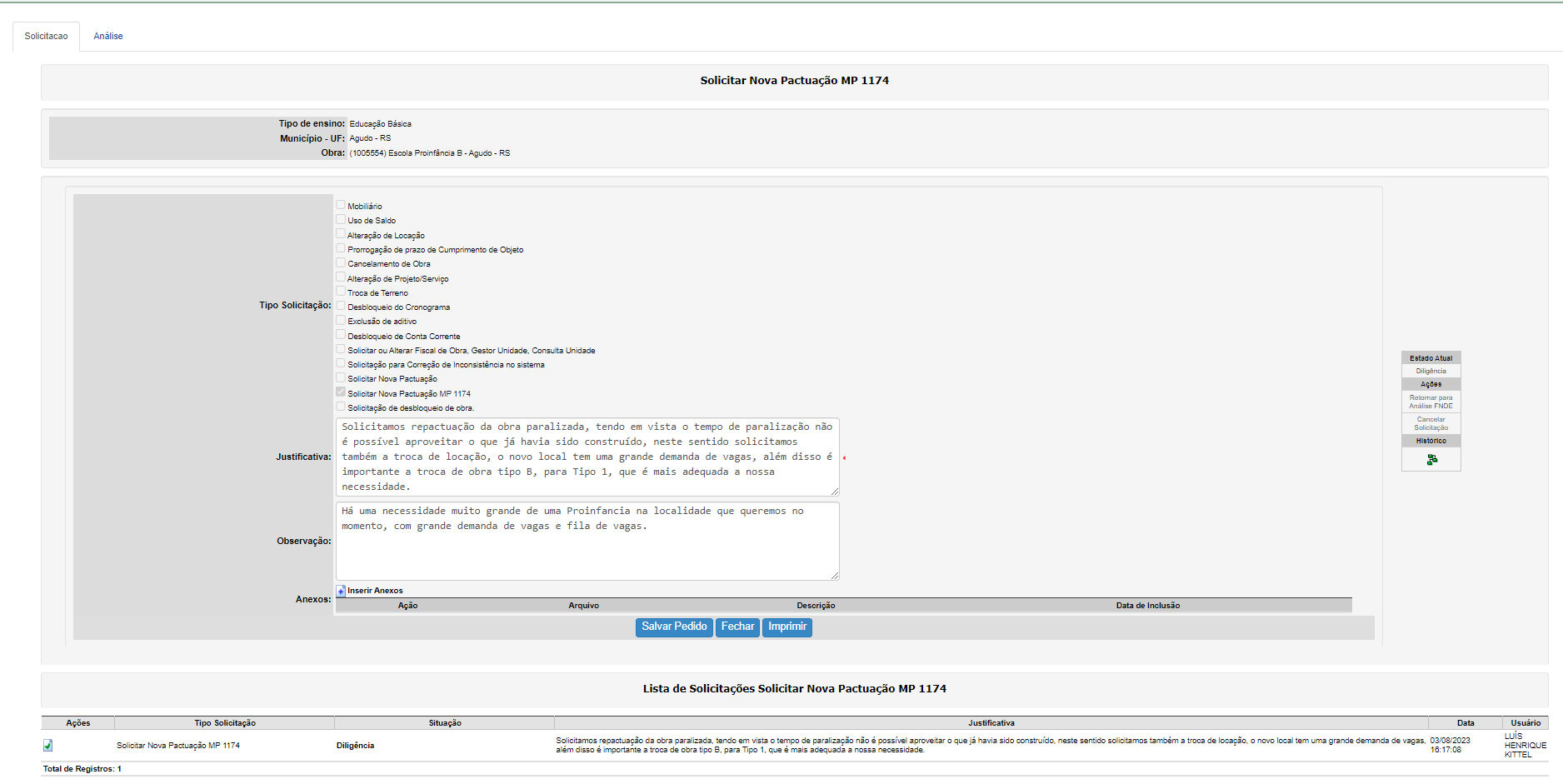1563x784 pixels.
Task: Toggle the Solicitar Nova Pactuação MP 1174 checkbox
Action: (x=341, y=392)
